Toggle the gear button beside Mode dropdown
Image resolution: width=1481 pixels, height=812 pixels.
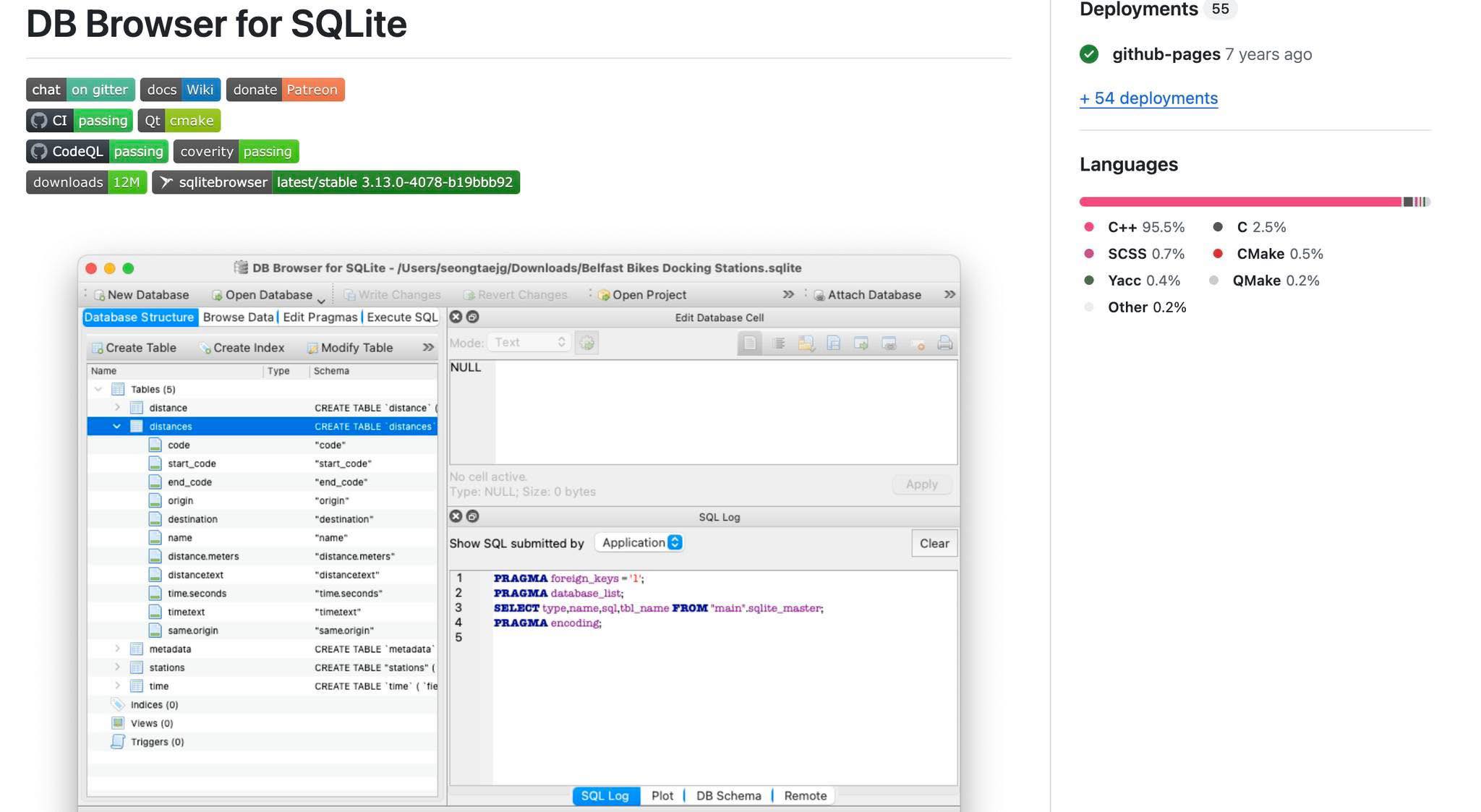point(586,343)
